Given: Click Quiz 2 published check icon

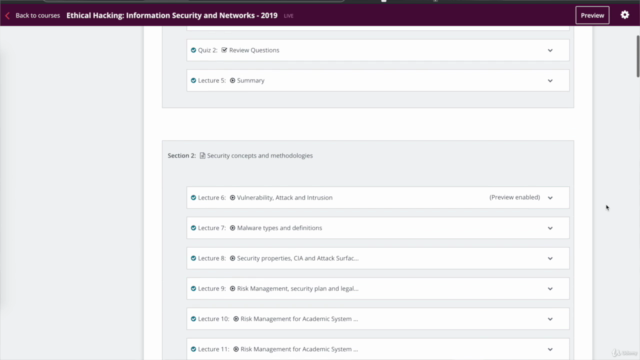Looking at the screenshot, I should pos(193,50).
